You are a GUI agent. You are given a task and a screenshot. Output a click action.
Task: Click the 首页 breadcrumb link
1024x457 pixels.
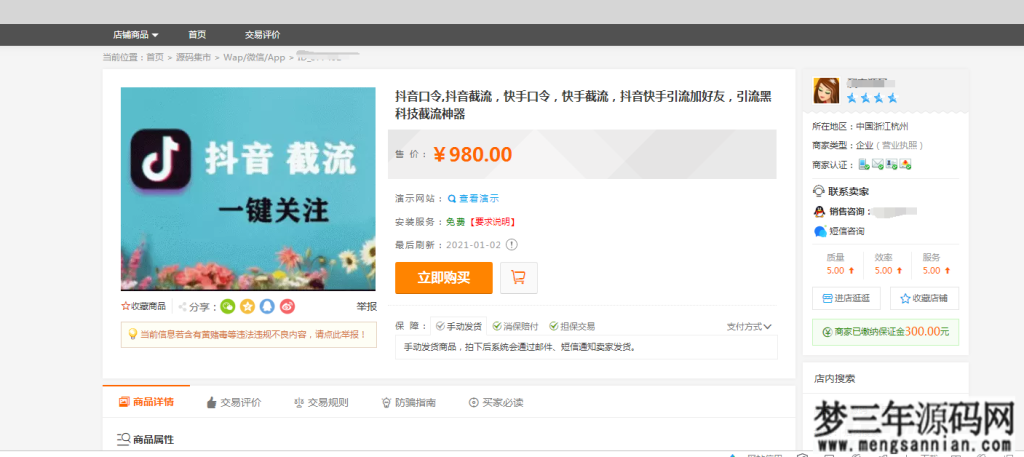(x=155, y=57)
